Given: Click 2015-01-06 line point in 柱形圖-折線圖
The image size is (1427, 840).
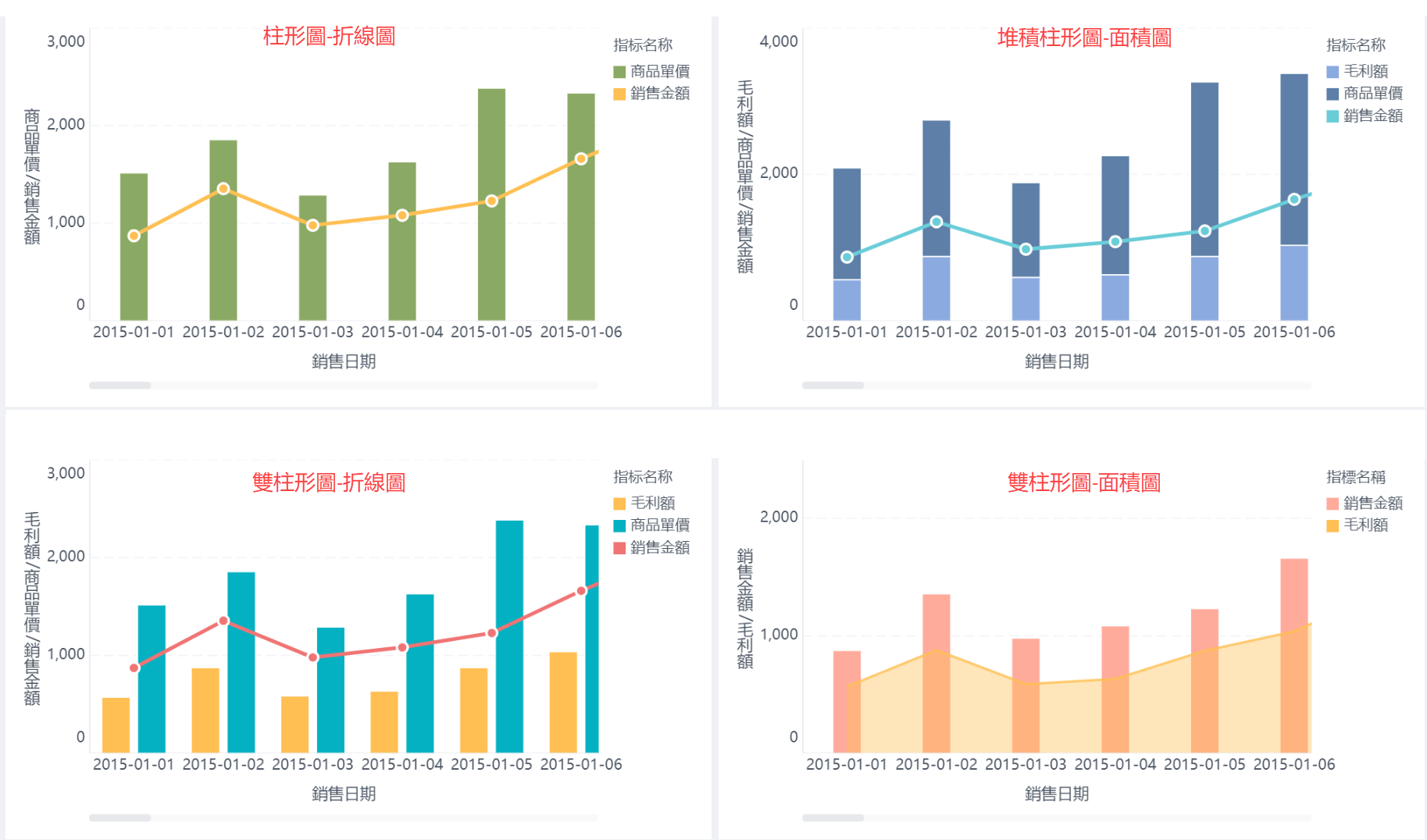Looking at the screenshot, I should [581, 159].
